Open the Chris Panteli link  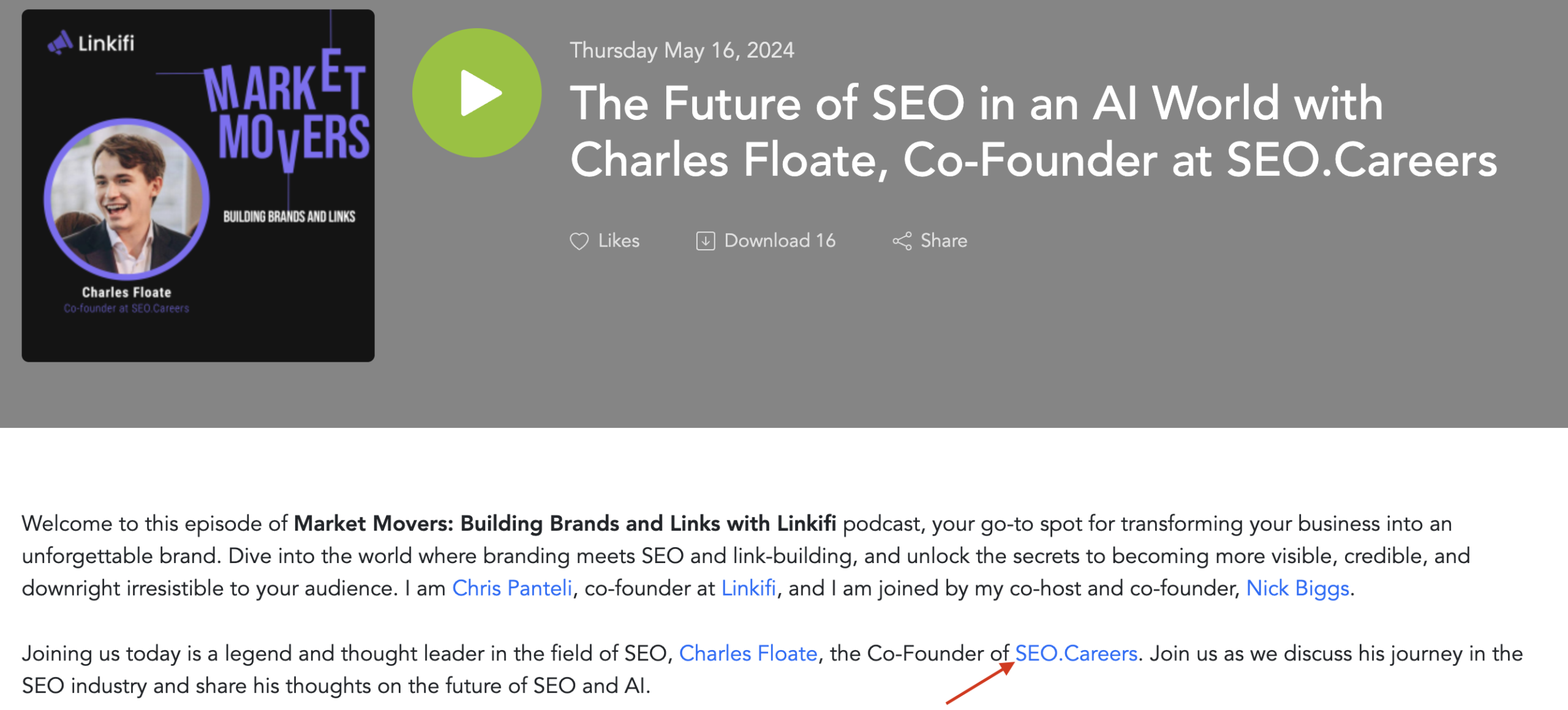point(512,588)
